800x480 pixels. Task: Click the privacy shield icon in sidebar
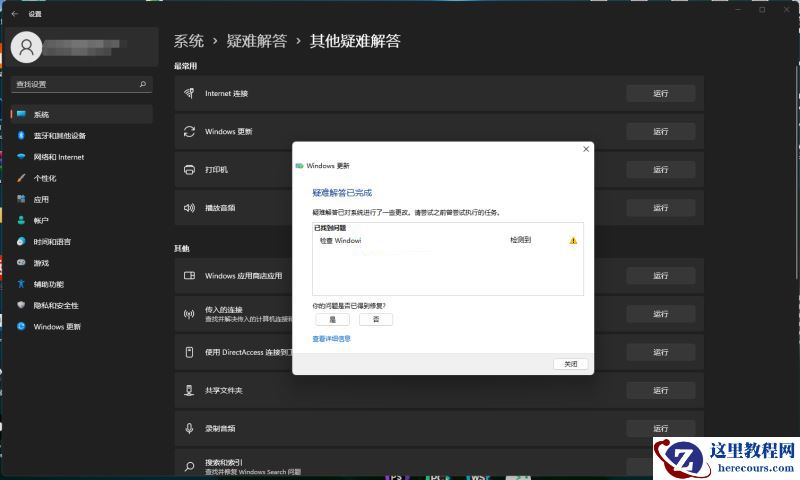pos(21,305)
